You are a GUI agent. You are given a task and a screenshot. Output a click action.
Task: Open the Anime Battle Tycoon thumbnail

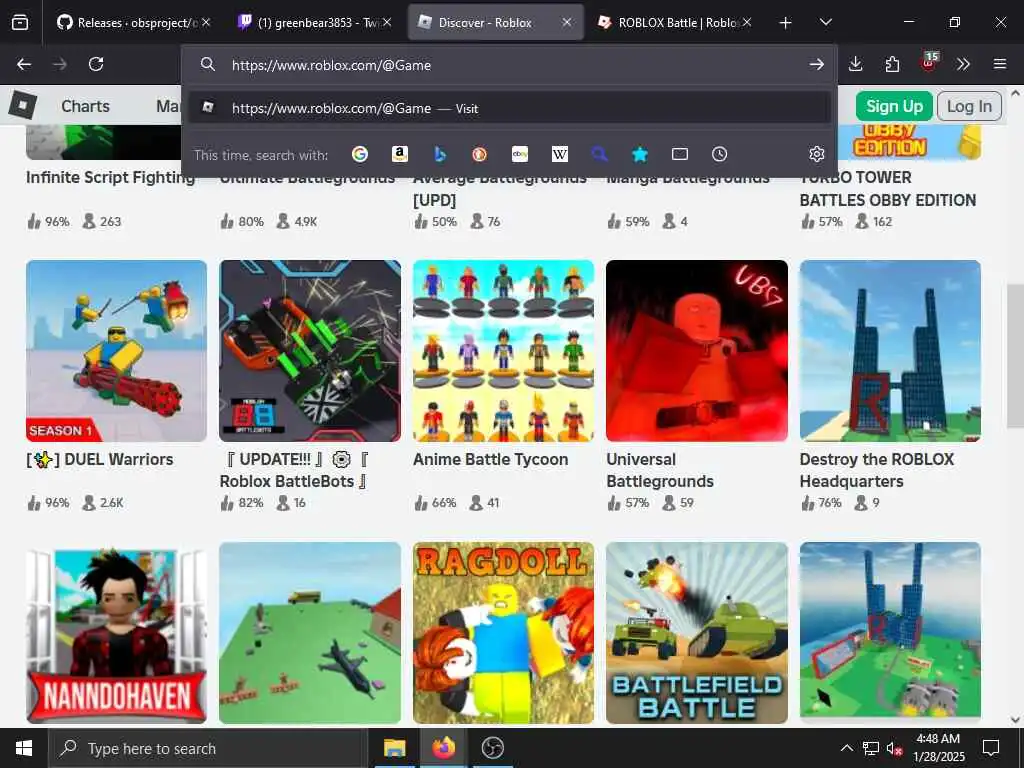tap(504, 351)
